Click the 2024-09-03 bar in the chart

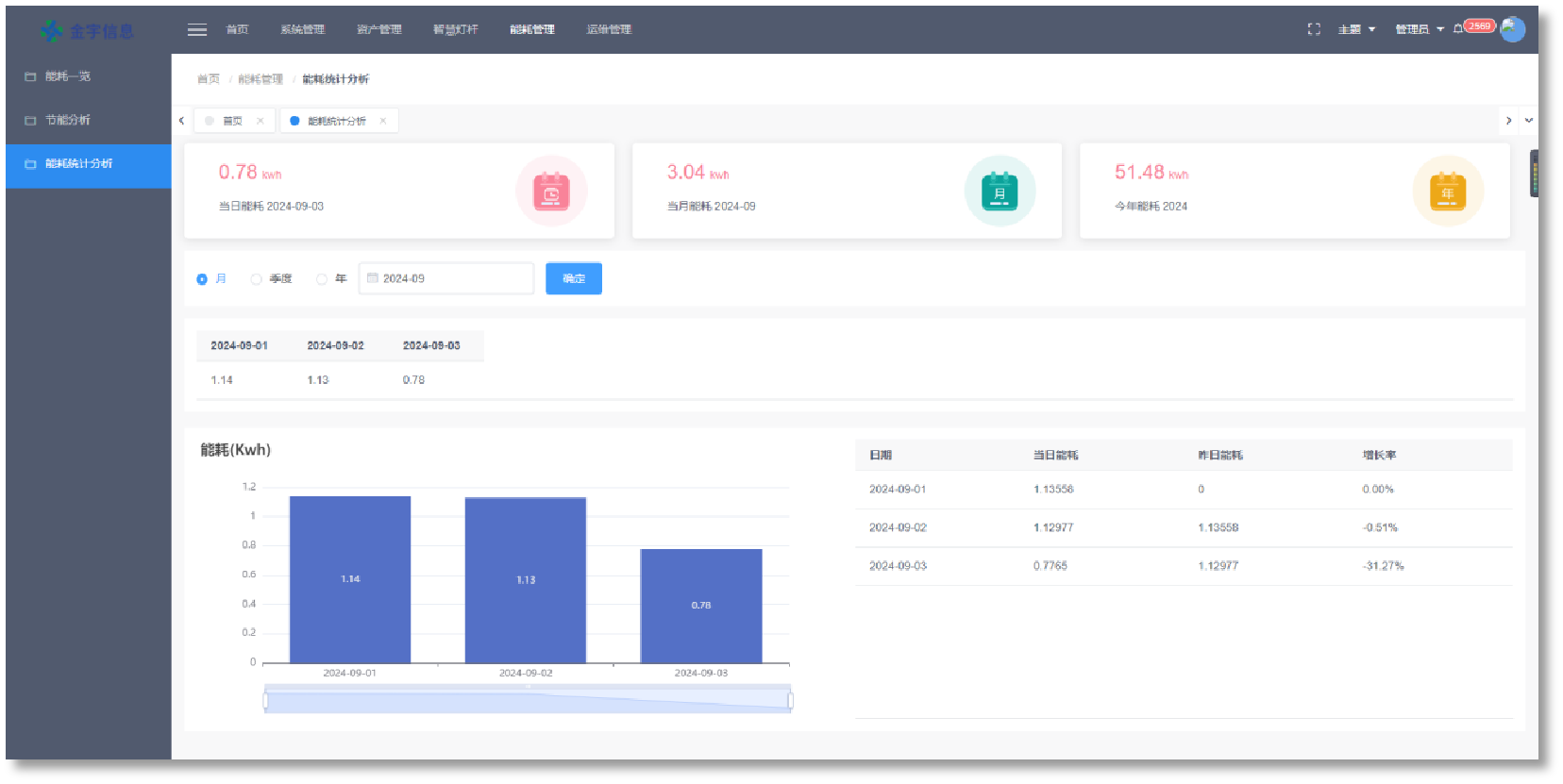click(x=701, y=606)
